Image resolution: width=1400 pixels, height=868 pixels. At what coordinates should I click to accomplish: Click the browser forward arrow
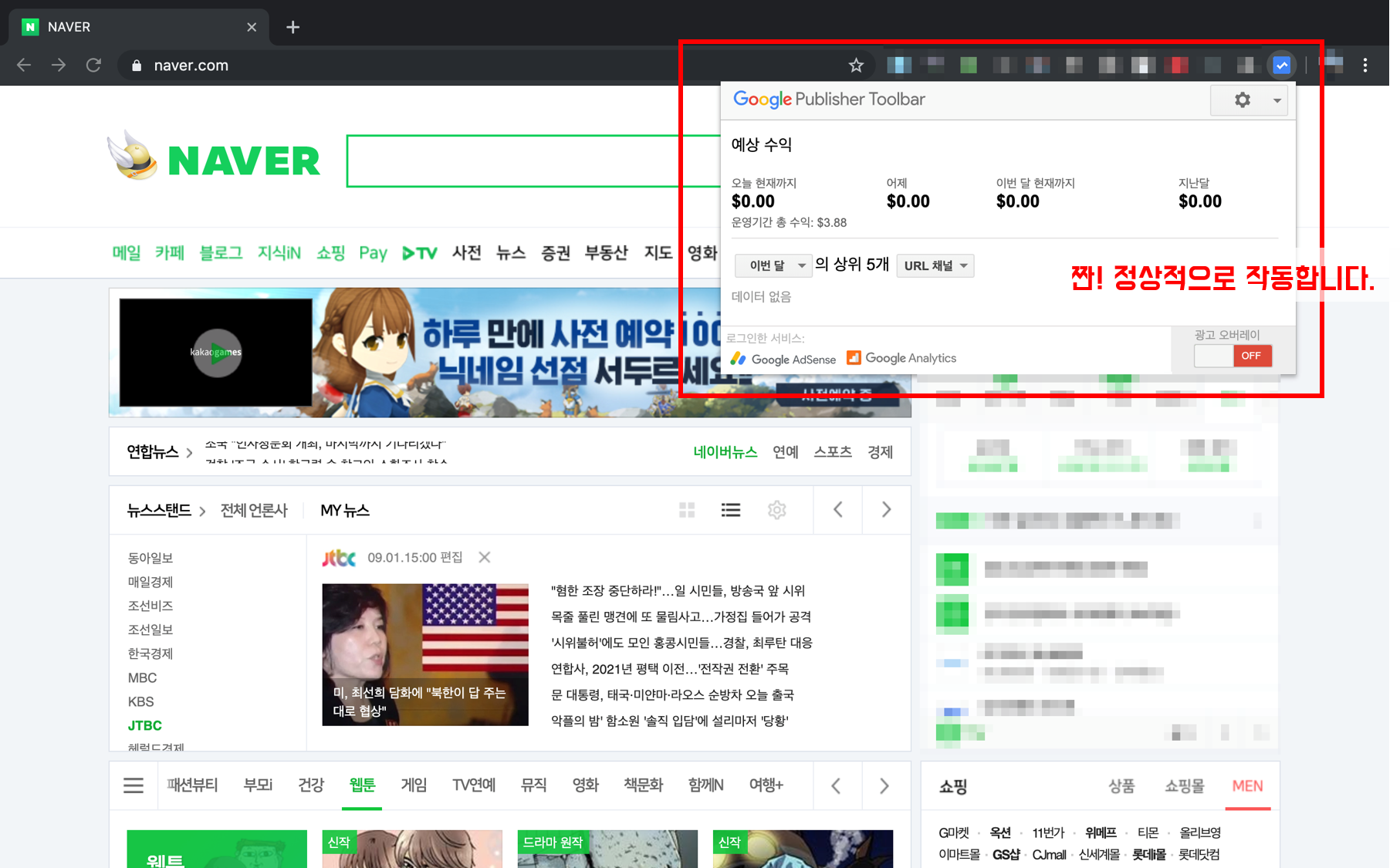click(x=59, y=66)
